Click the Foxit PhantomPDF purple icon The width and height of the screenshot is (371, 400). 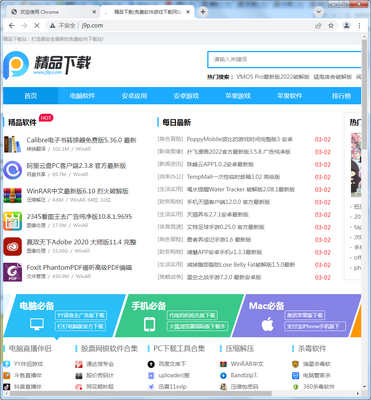pos(12,272)
